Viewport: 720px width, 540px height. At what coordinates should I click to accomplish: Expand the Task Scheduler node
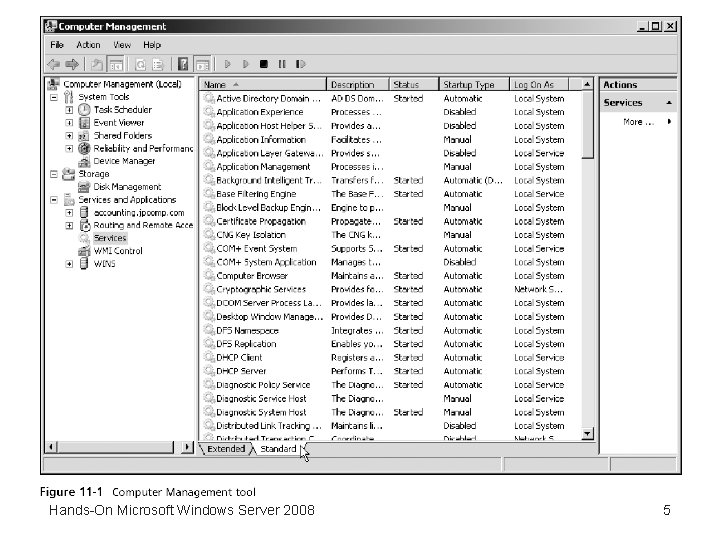[69, 110]
